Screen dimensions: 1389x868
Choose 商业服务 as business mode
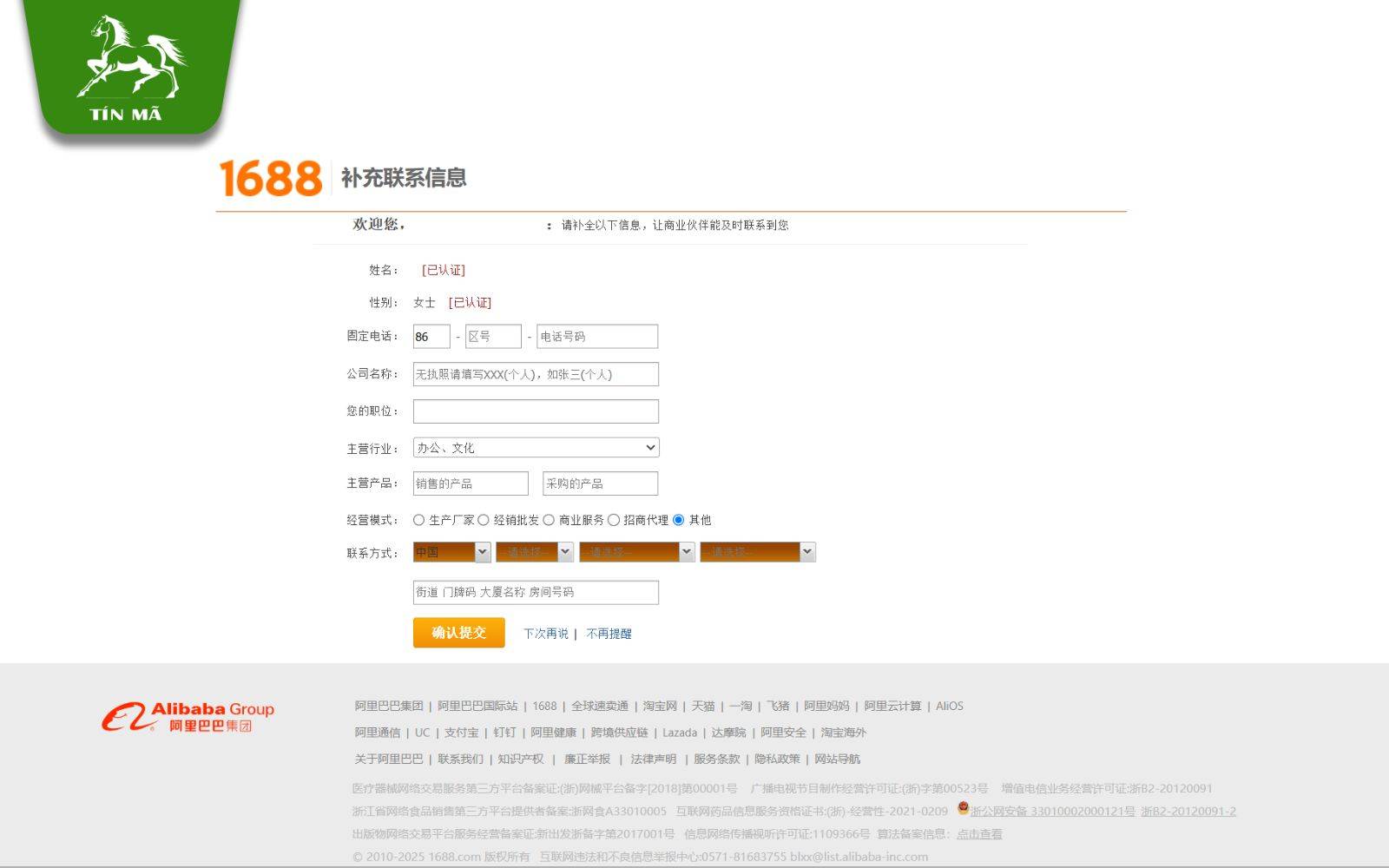(x=549, y=520)
